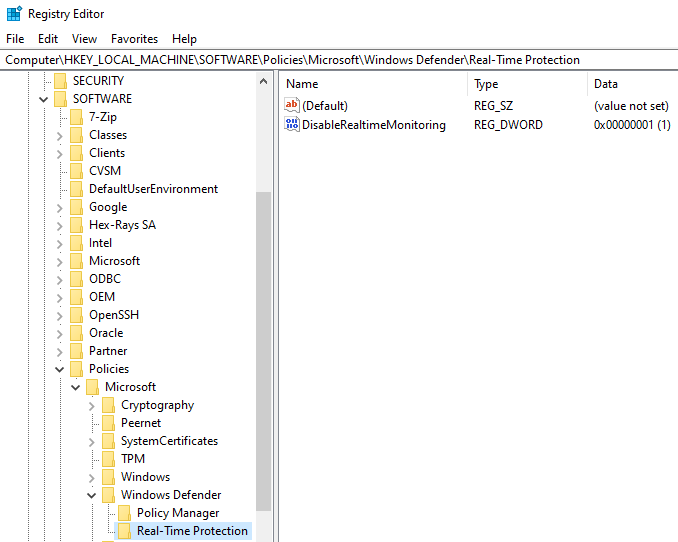Click the DisableRealtimeMonitoring DWORD value icon
Viewport: 678px width, 542px height.
point(292,125)
